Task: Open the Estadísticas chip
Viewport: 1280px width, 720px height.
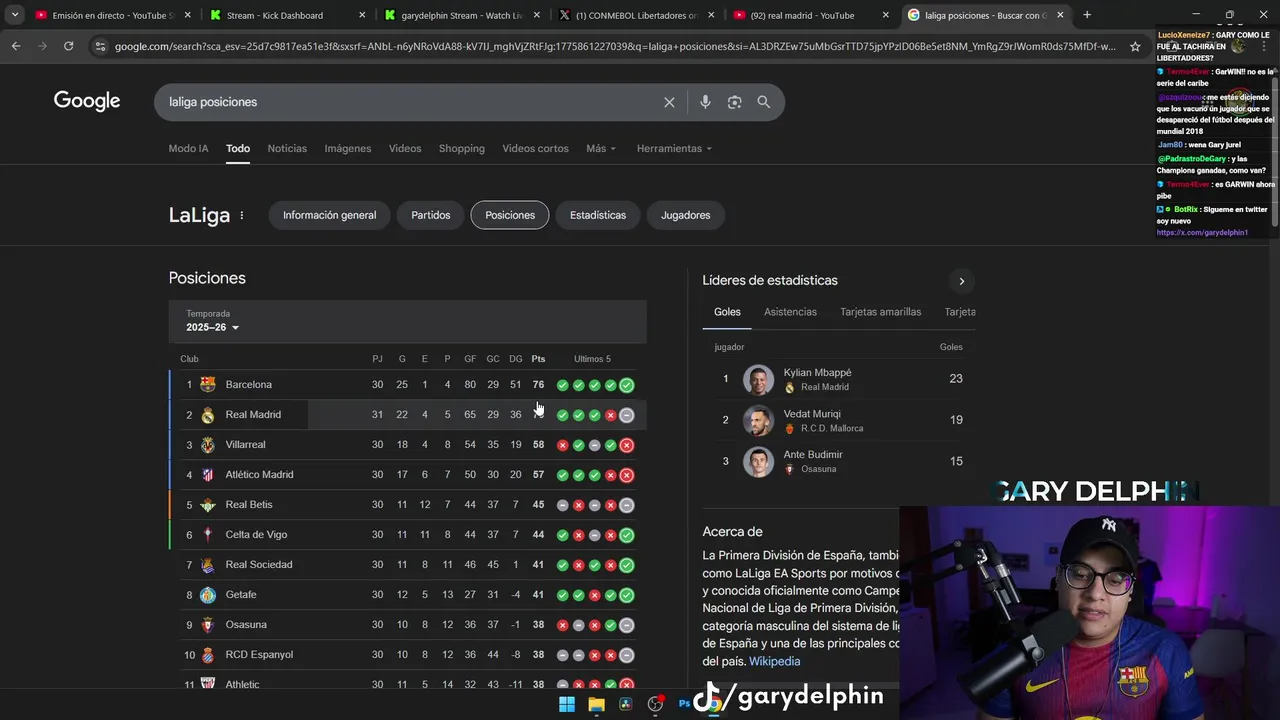Action: click(598, 215)
